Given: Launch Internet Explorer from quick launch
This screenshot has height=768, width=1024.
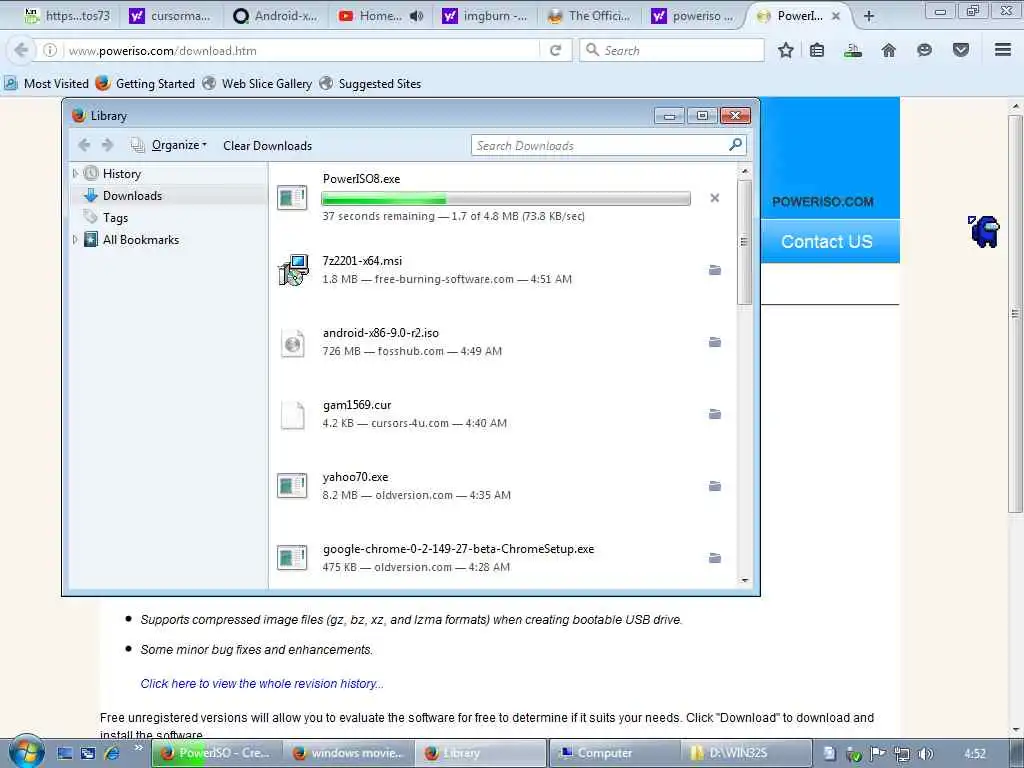Looking at the screenshot, I should [112, 753].
